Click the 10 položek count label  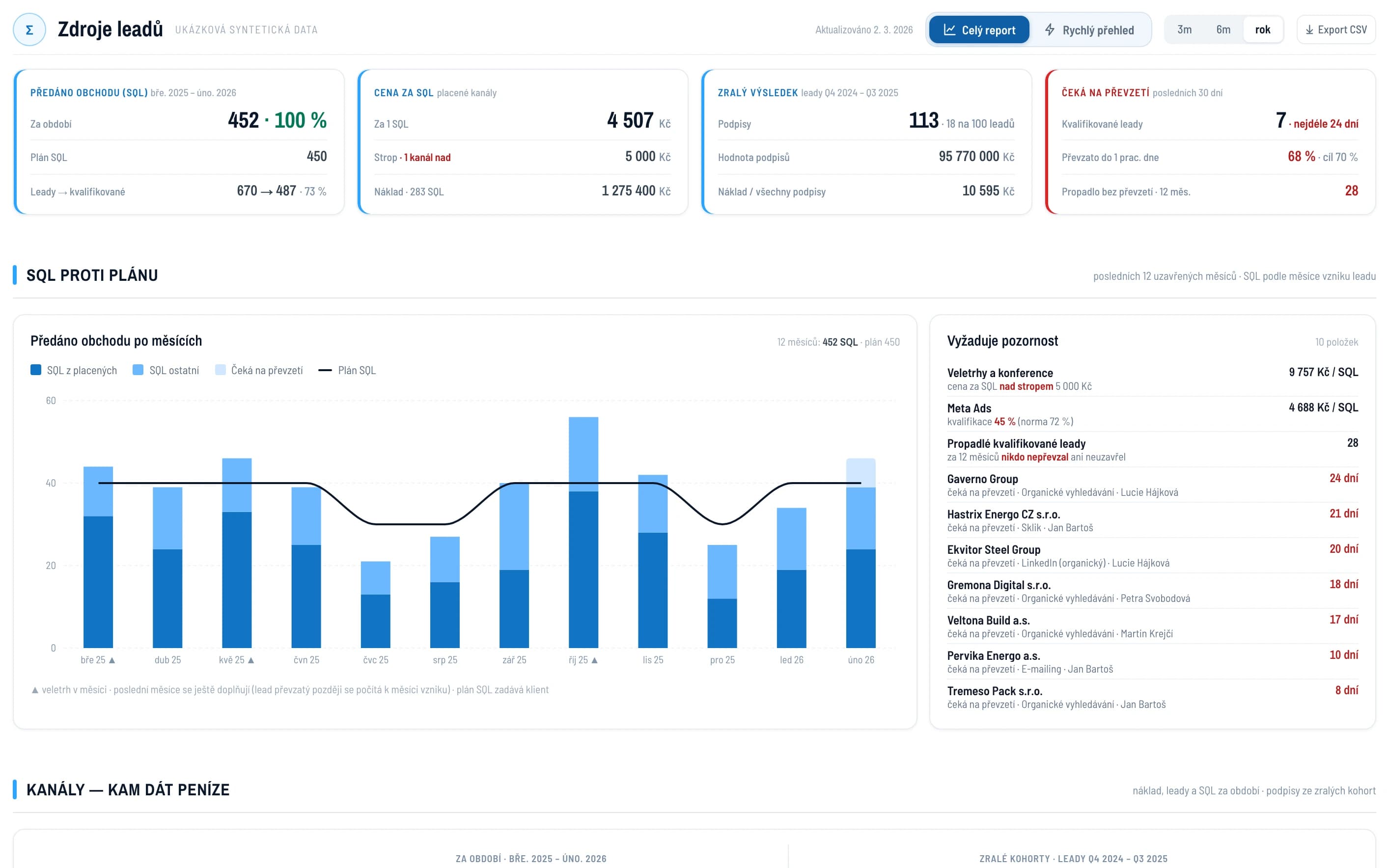[1336, 342]
